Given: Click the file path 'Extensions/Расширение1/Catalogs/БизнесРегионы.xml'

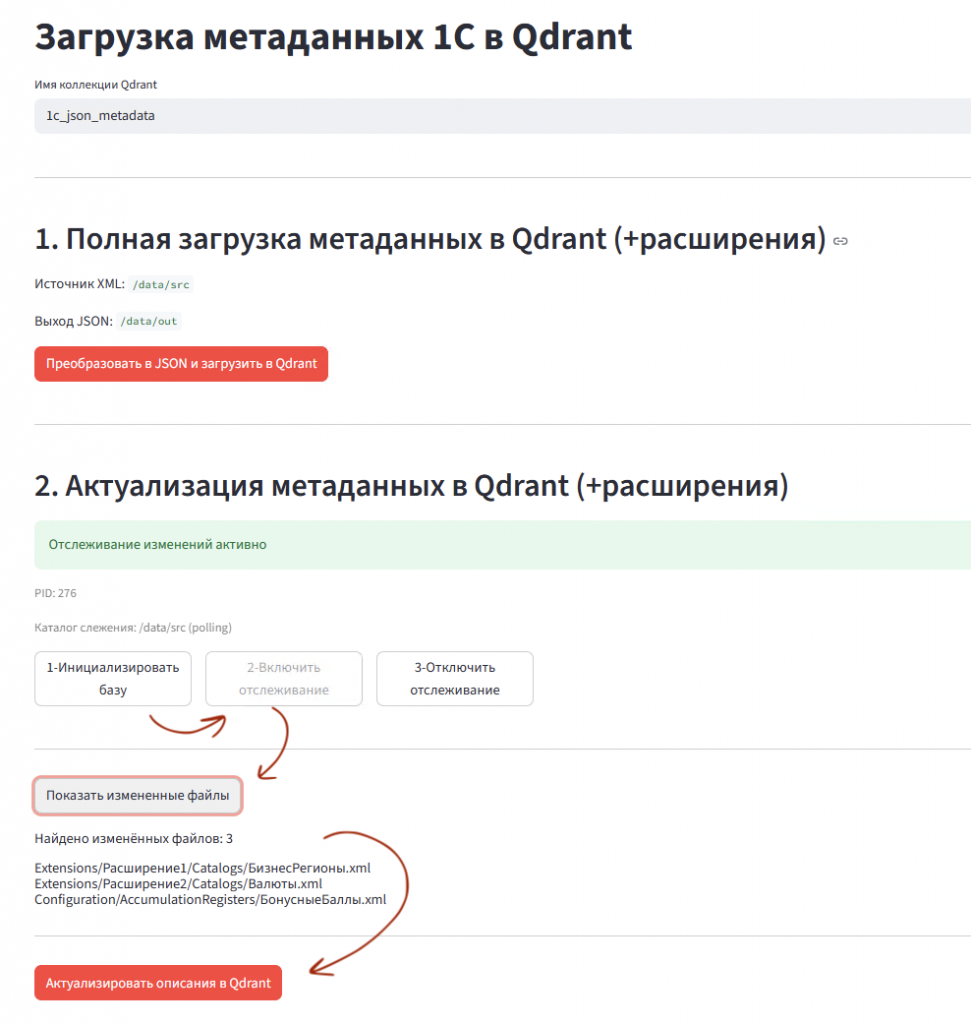Looking at the screenshot, I should point(202,868).
